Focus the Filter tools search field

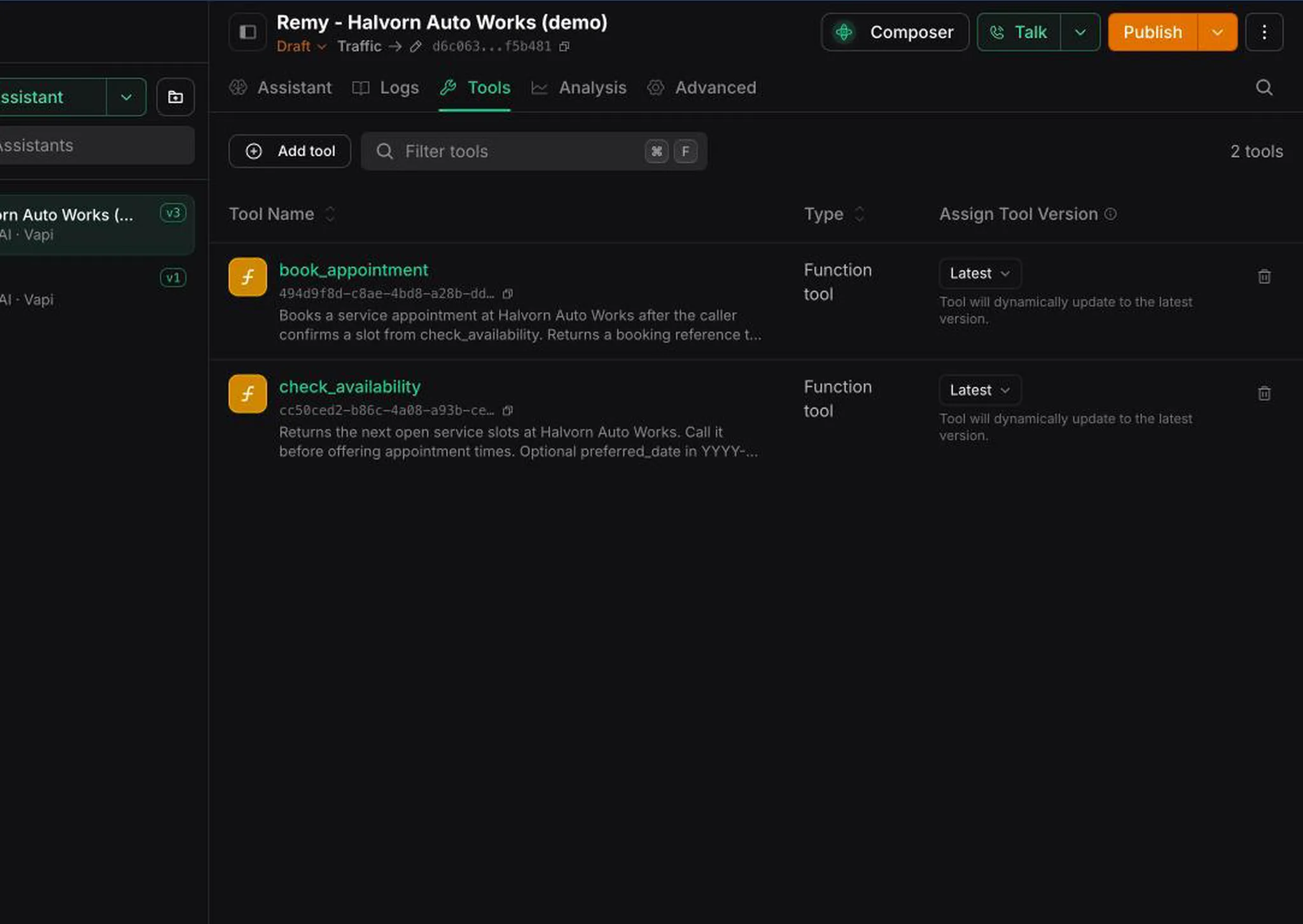pyautogui.click(x=534, y=151)
